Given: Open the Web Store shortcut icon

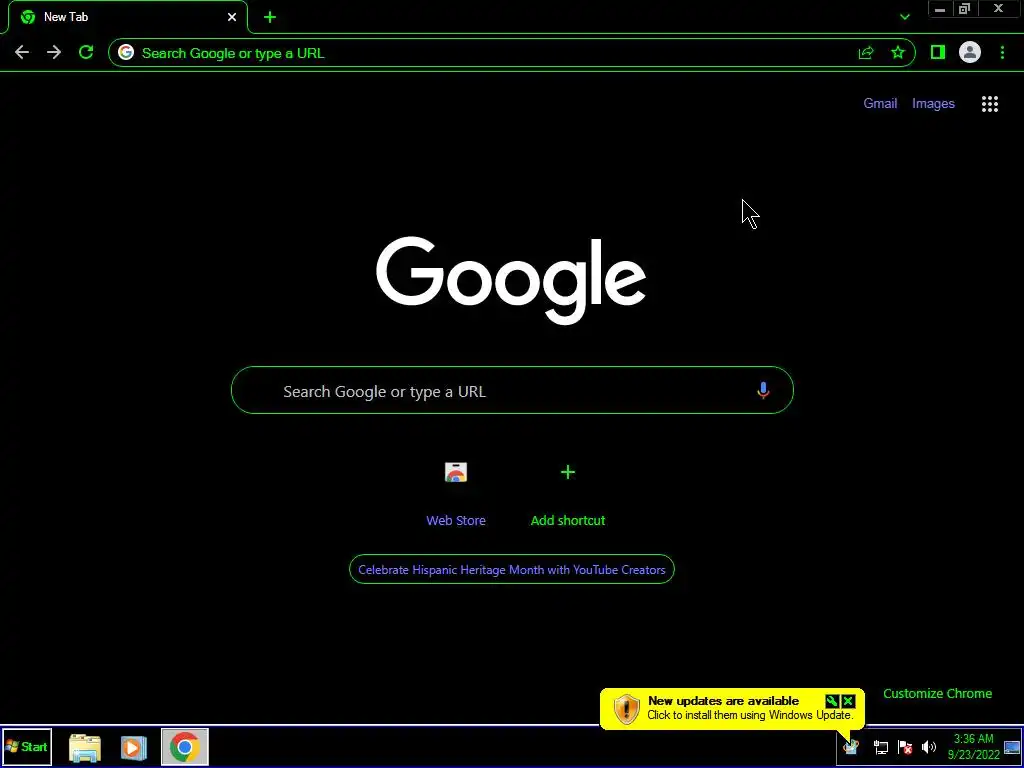Looking at the screenshot, I should pos(456,472).
